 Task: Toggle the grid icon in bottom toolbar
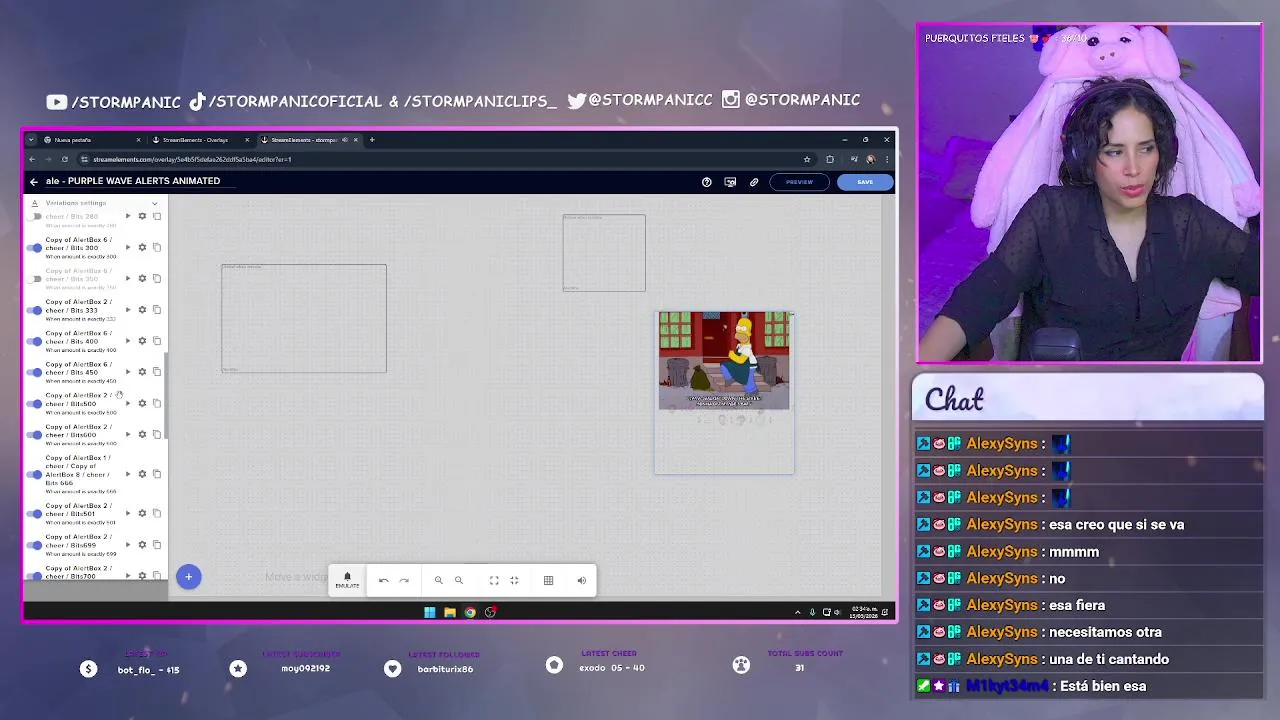point(548,580)
